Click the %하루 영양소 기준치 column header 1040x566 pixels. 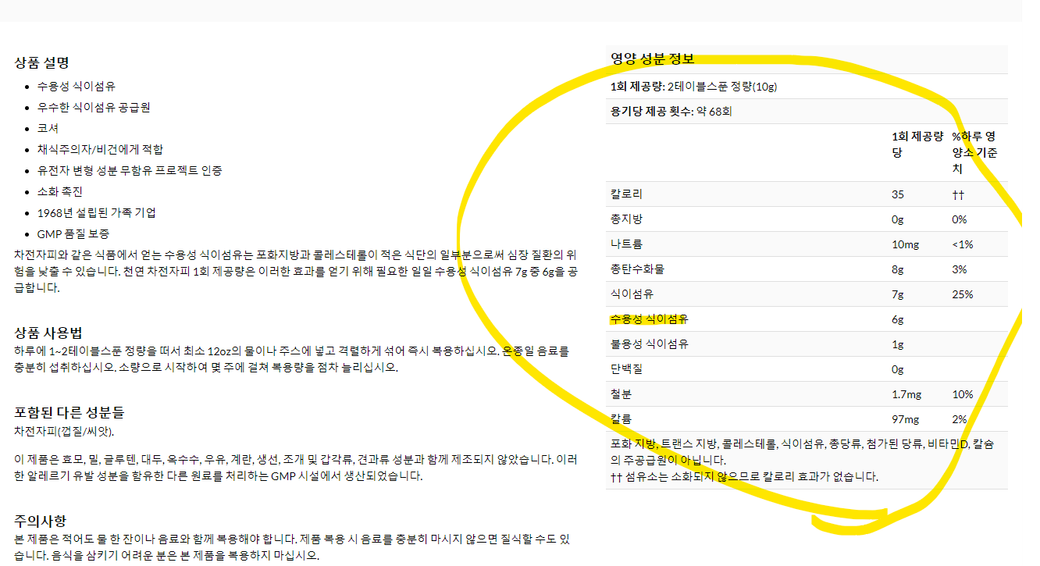(975, 152)
